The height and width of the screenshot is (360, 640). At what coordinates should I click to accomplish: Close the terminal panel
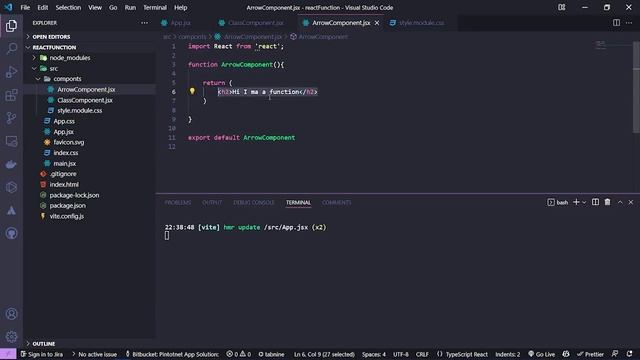pyautogui.click(x=631, y=202)
